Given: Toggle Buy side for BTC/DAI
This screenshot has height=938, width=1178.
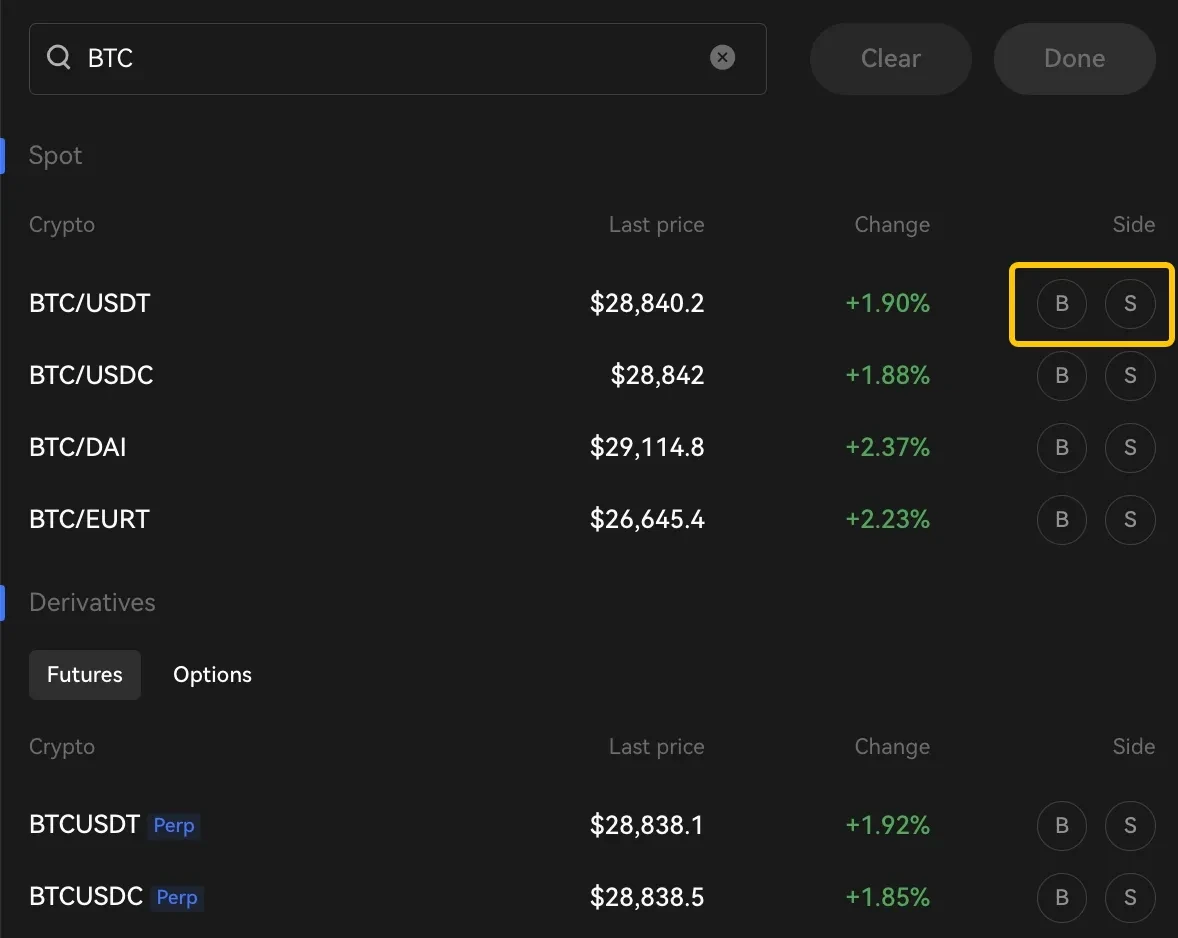Looking at the screenshot, I should coord(1062,448).
